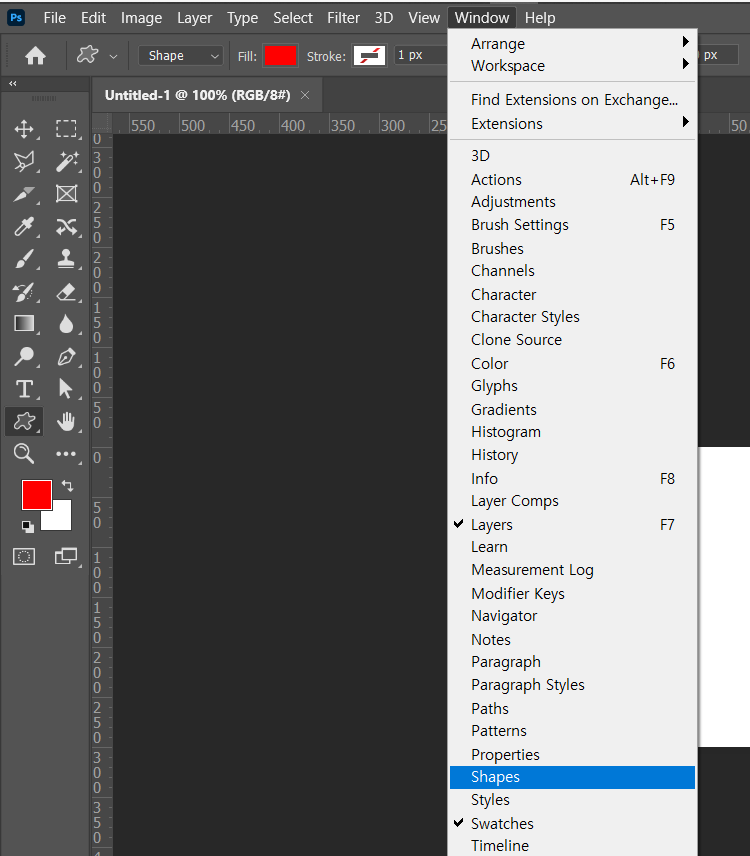Viewport: 750px width, 856px height.
Task: Open the Help menu
Action: [x=540, y=18]
